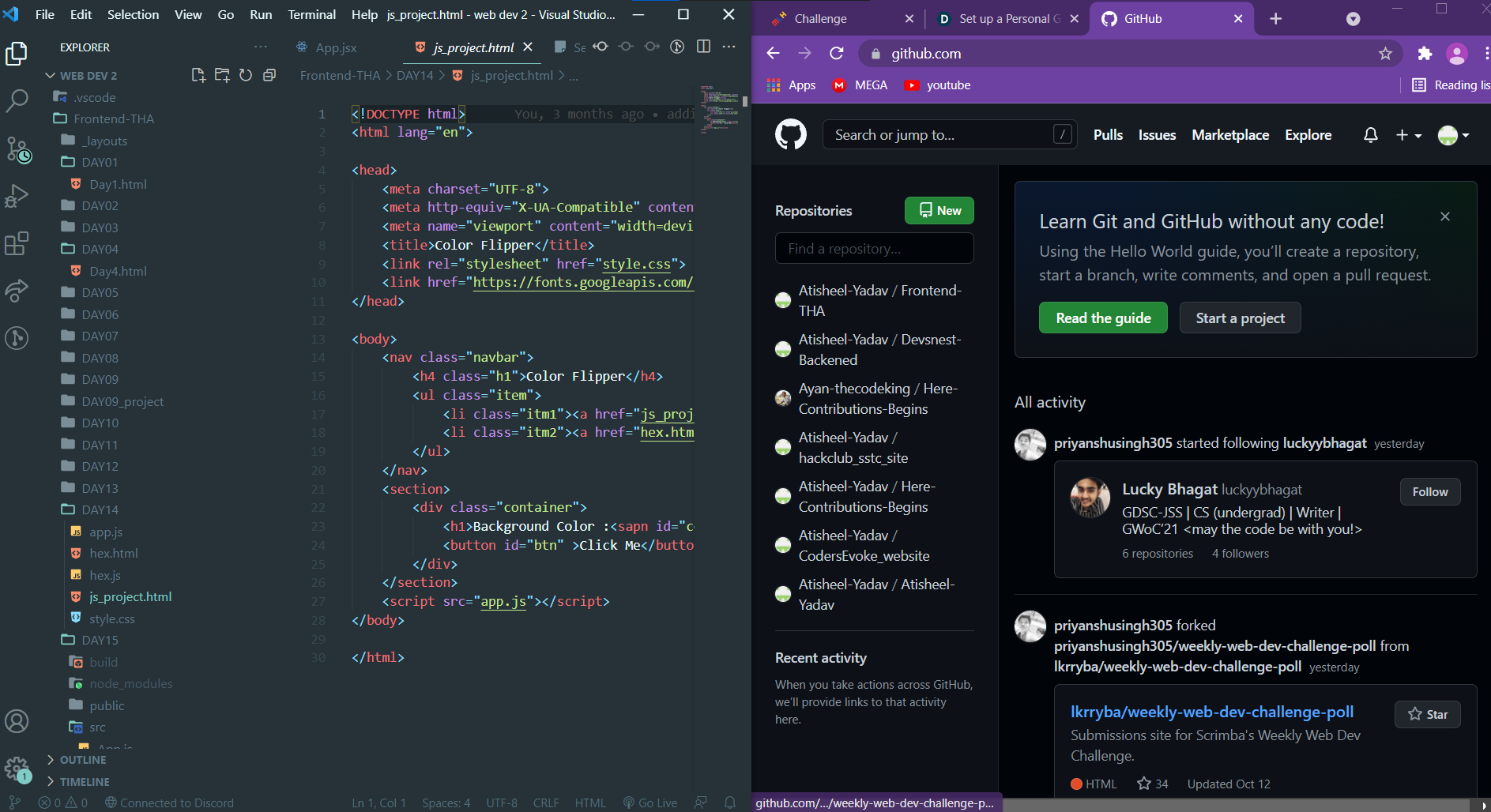Click New File icon in Explorer header
The width and height of the screenshot is (1491, 812).
tap(198, 75)
